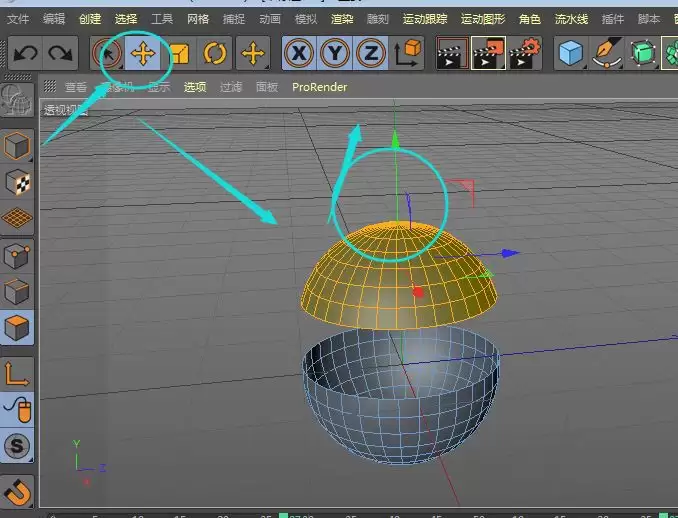Switch to Points mode in sidebar
Image resolution: width=678 pixels, height=518 pixels.
(x=17, y=255)
